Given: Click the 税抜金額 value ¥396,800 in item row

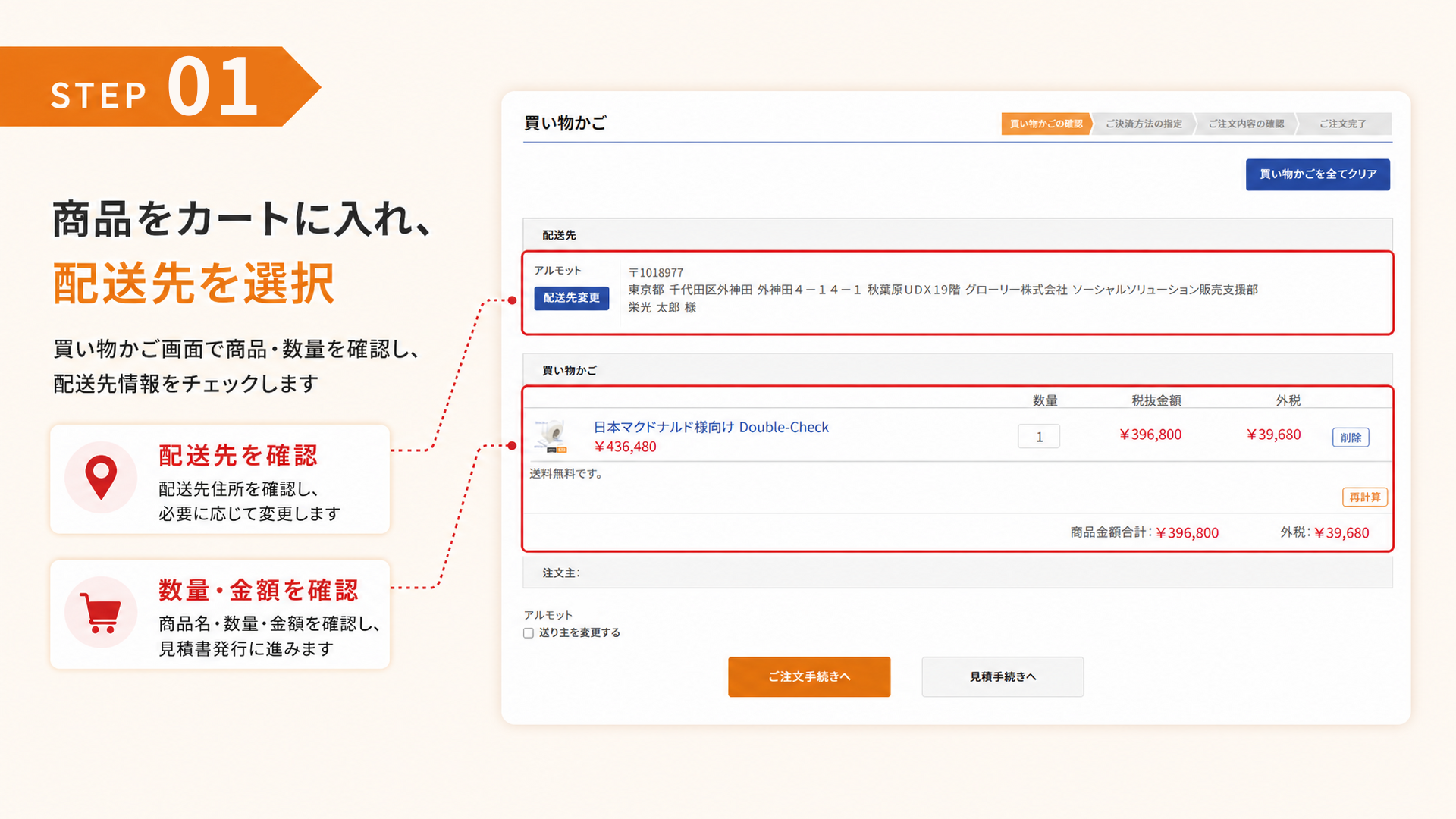Looking at the screenshot, I should tap(1150, 435).
